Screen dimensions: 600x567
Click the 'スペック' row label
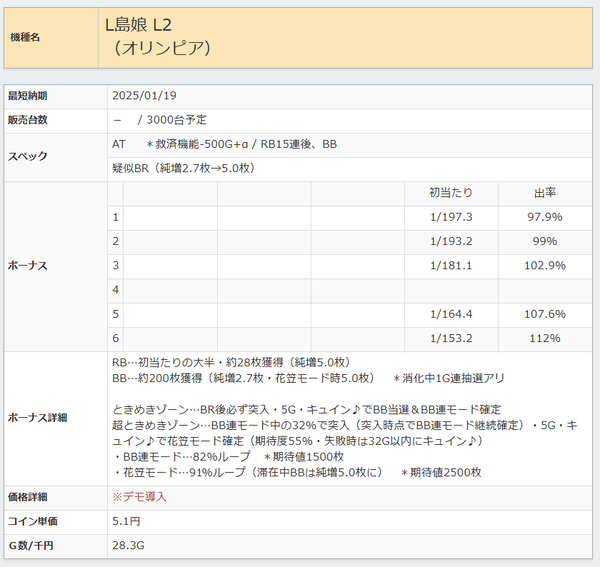(28, 156)
